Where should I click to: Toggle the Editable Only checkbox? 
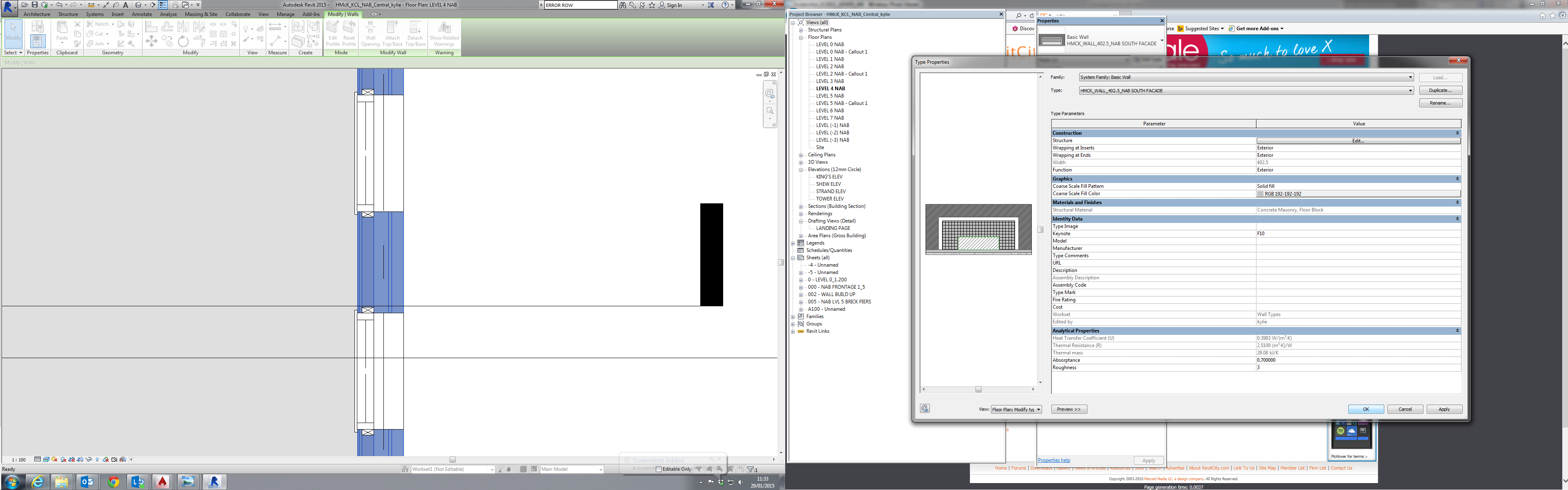[659, 469]
